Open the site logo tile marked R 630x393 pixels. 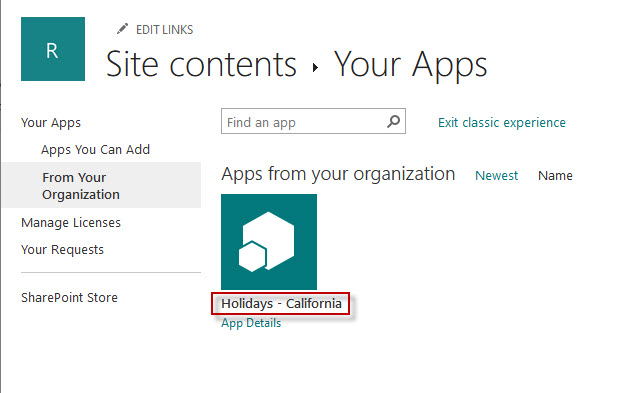(53, 49)
